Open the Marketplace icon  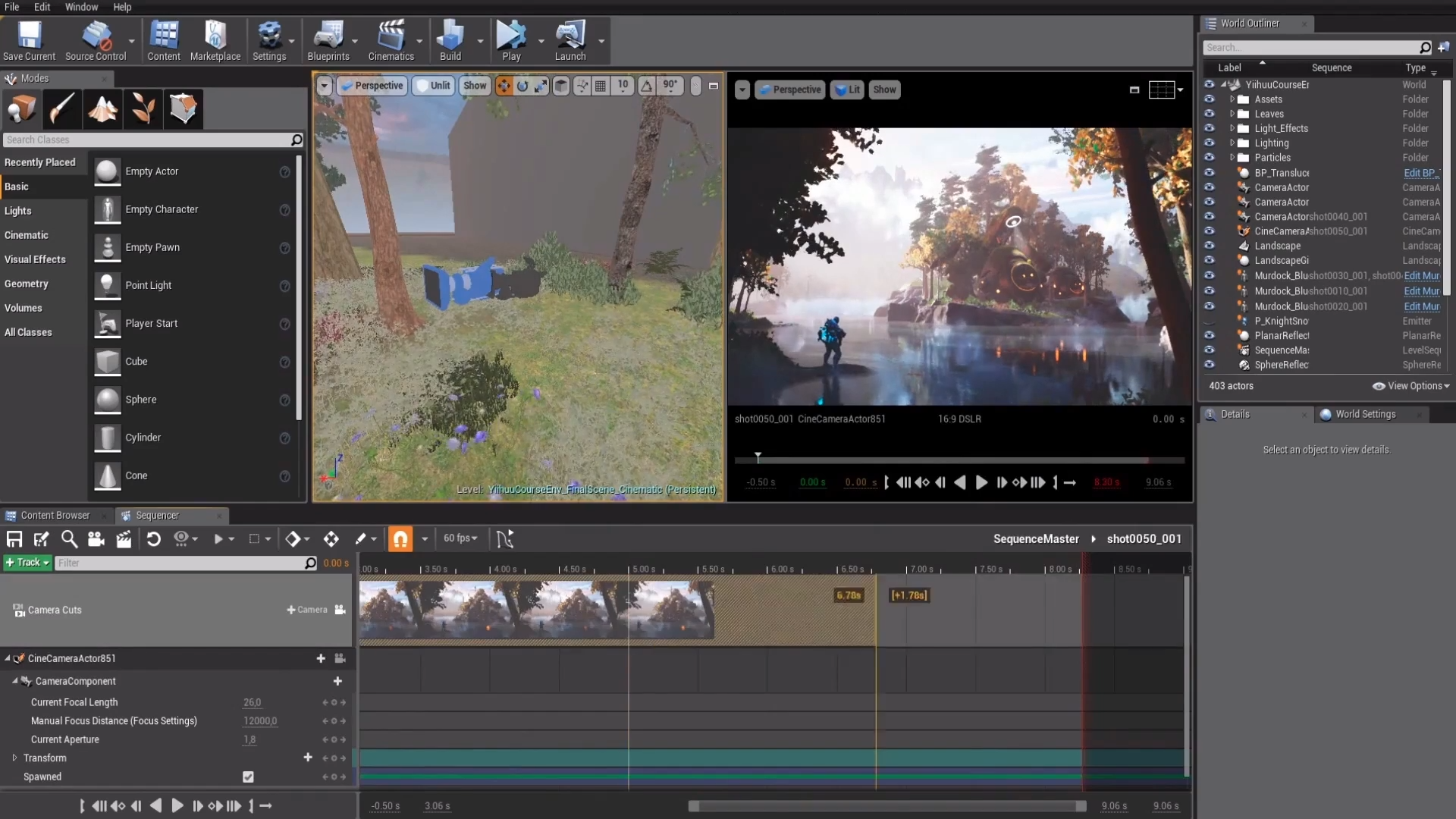[x=215, y=41]
